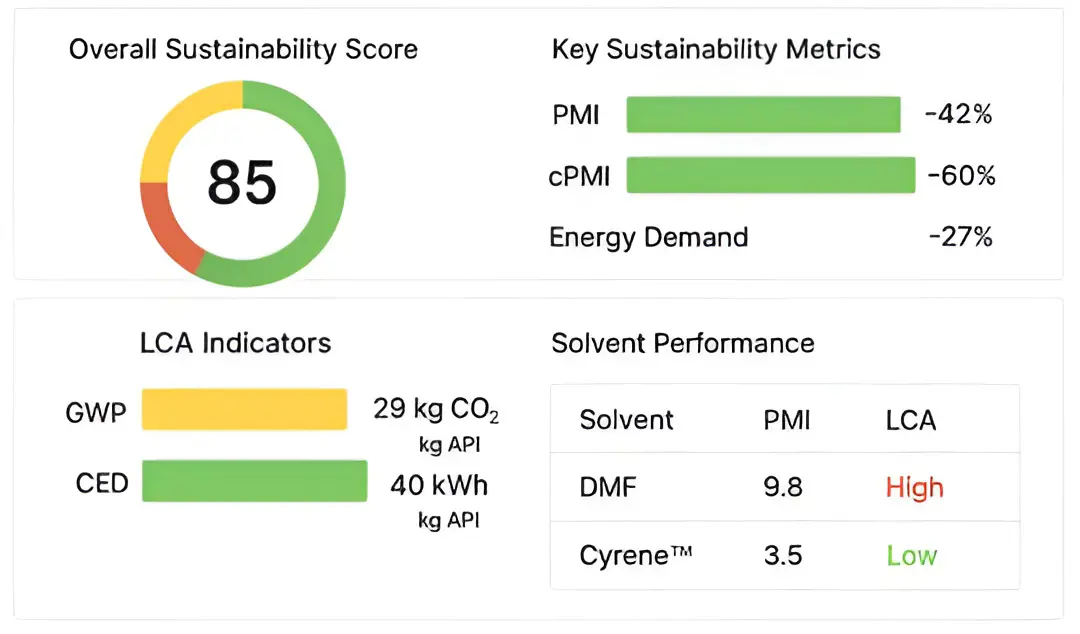1080x634 pixels.
Task: Sort by the PMI table column header
Action: [x=786, y=419]
